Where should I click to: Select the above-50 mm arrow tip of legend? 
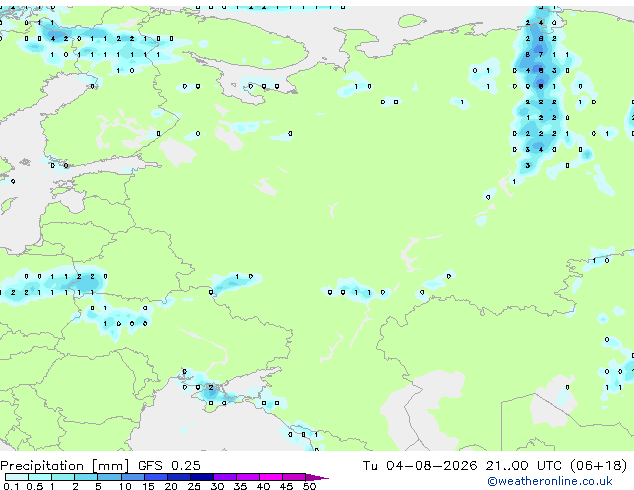tap(317, 477)
